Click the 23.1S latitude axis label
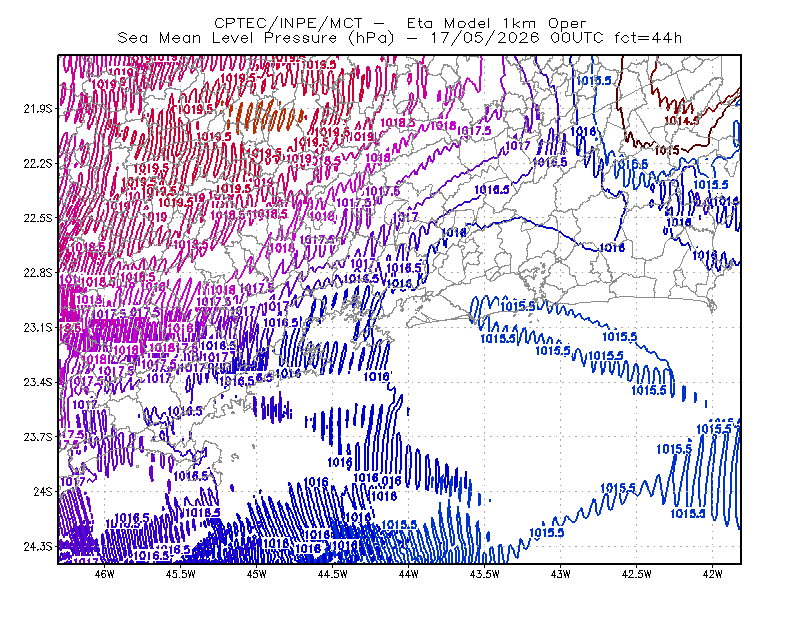 click(x=38, y=328)
